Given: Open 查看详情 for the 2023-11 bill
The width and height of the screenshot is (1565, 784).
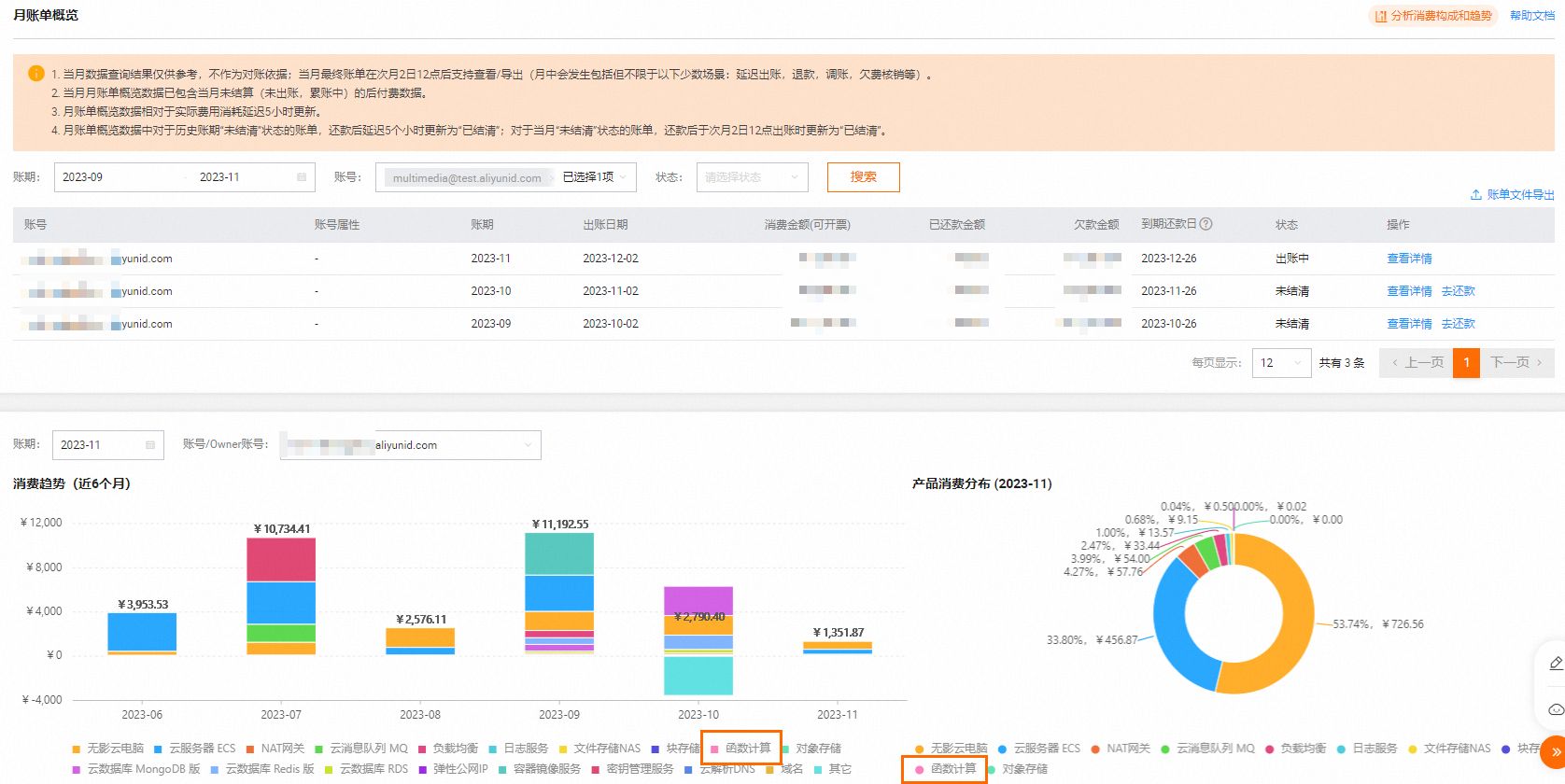Looking at the screenshot, I should (1409, 259).
